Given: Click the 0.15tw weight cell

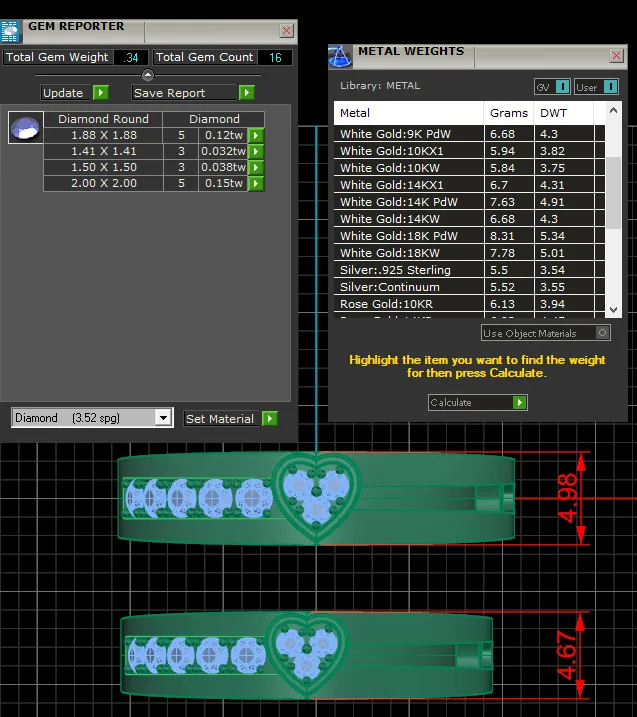Looking at the screenshot, I should 224,183.
